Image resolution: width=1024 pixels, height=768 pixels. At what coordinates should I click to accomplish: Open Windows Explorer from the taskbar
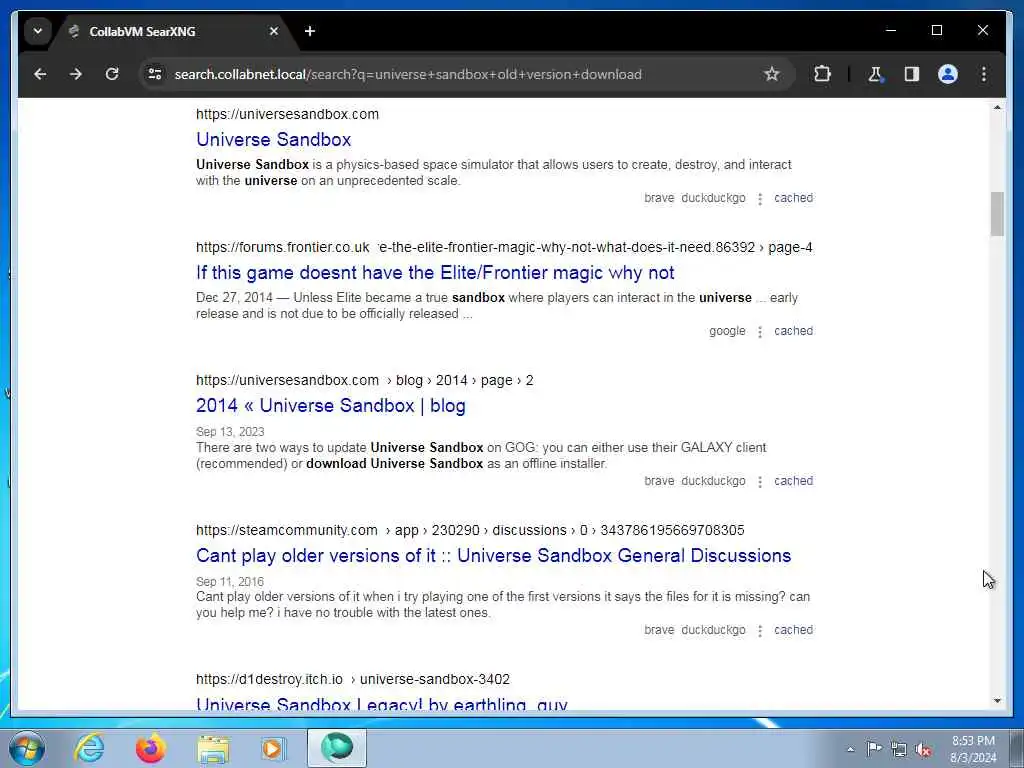213,748
